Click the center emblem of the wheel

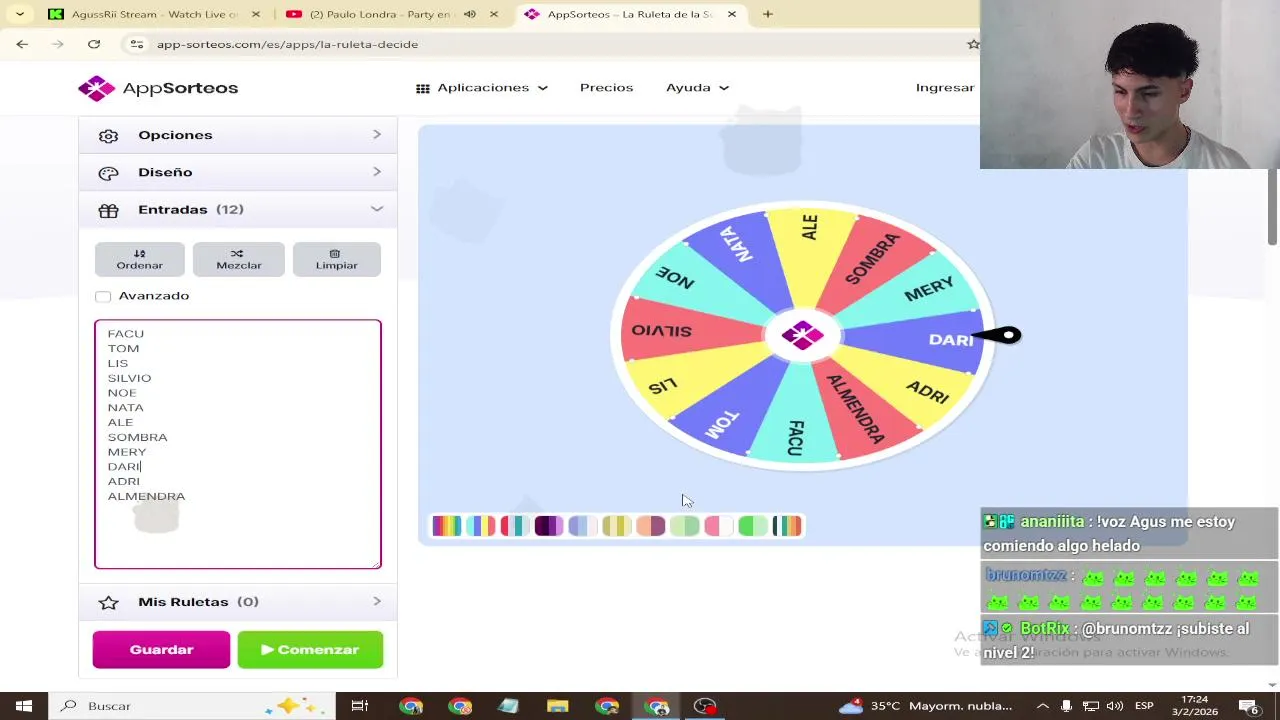802,336
